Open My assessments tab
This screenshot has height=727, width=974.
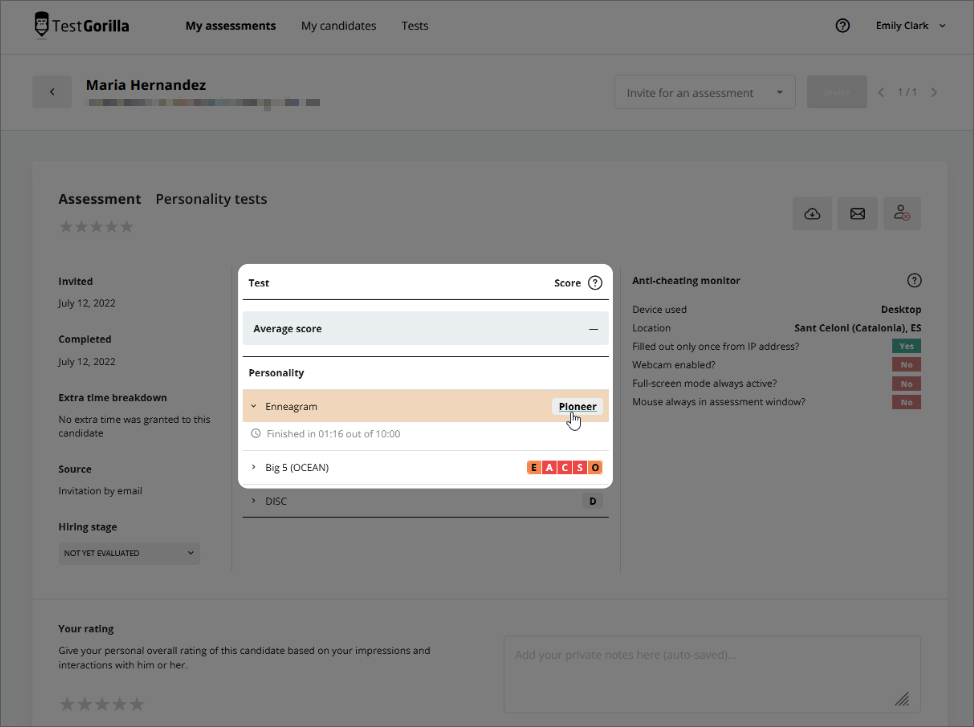(230, 25)
